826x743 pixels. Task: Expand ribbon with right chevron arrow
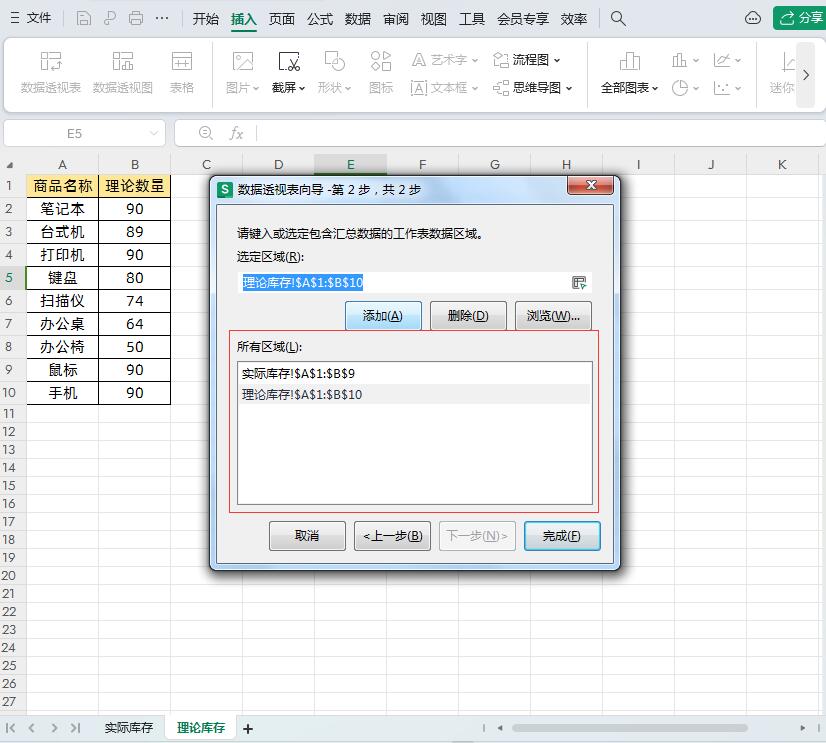pyautogui.click(x=806, y=75)
